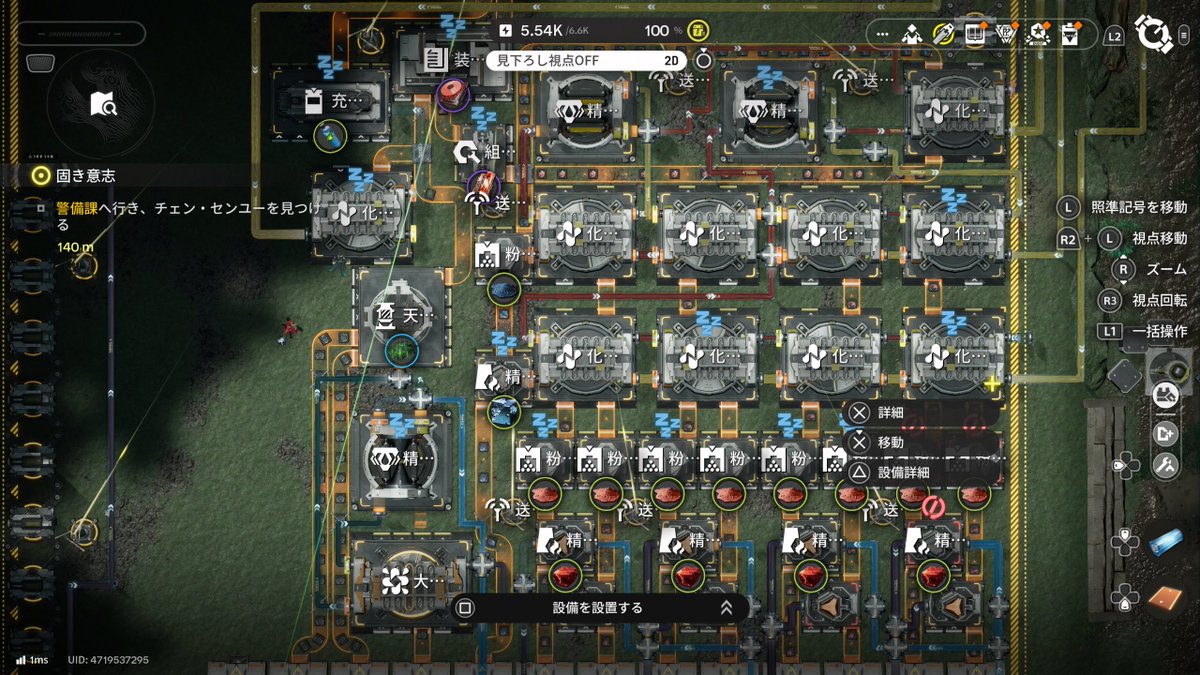Viewport: 1200px width, 675px height.
Task: Select the wrench tool icon on right sidebar
Action: pyautogui.click(x=1164, y=466)
